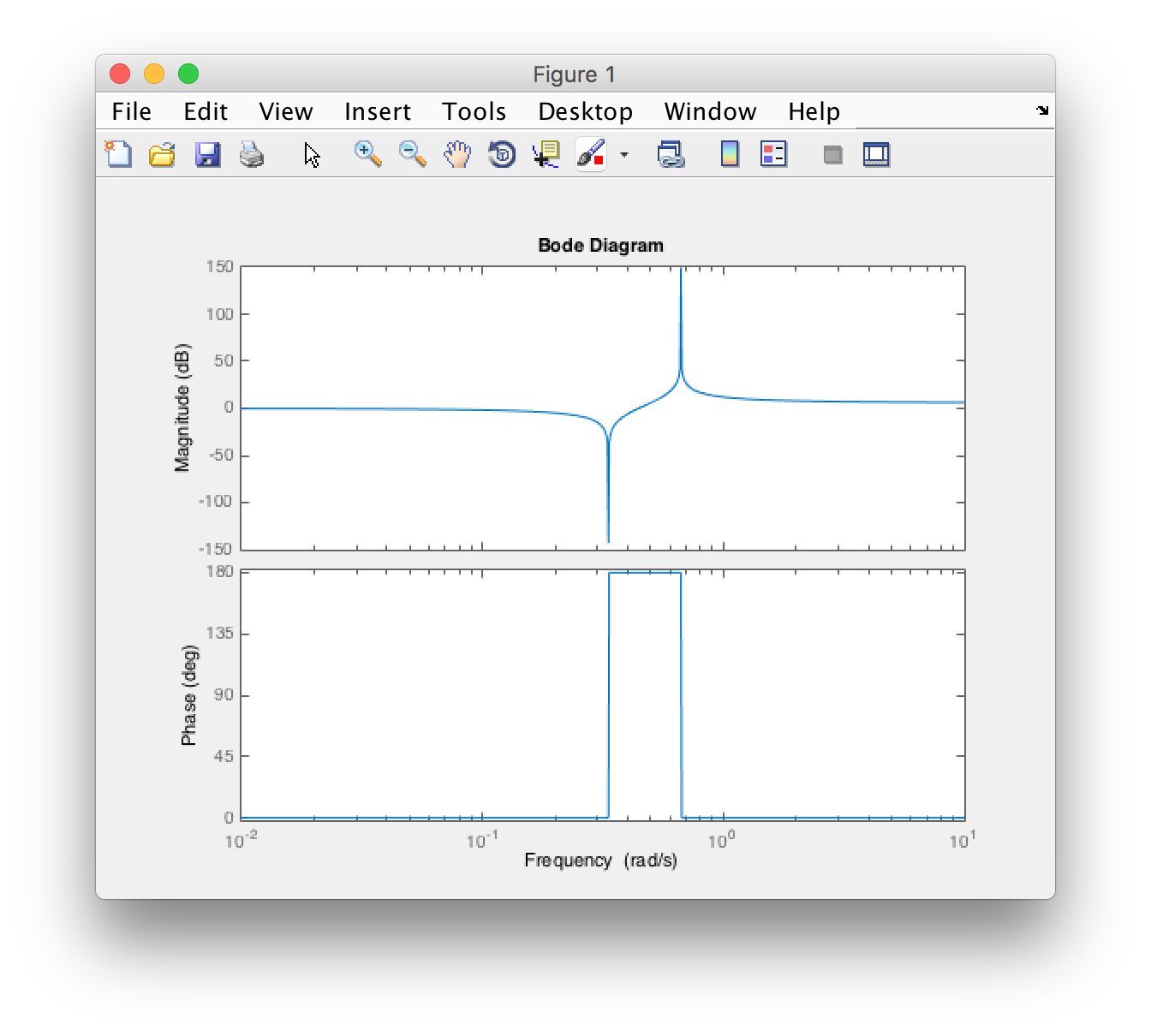
Task: Minimize the figure with yellow button
Action: 154,74
